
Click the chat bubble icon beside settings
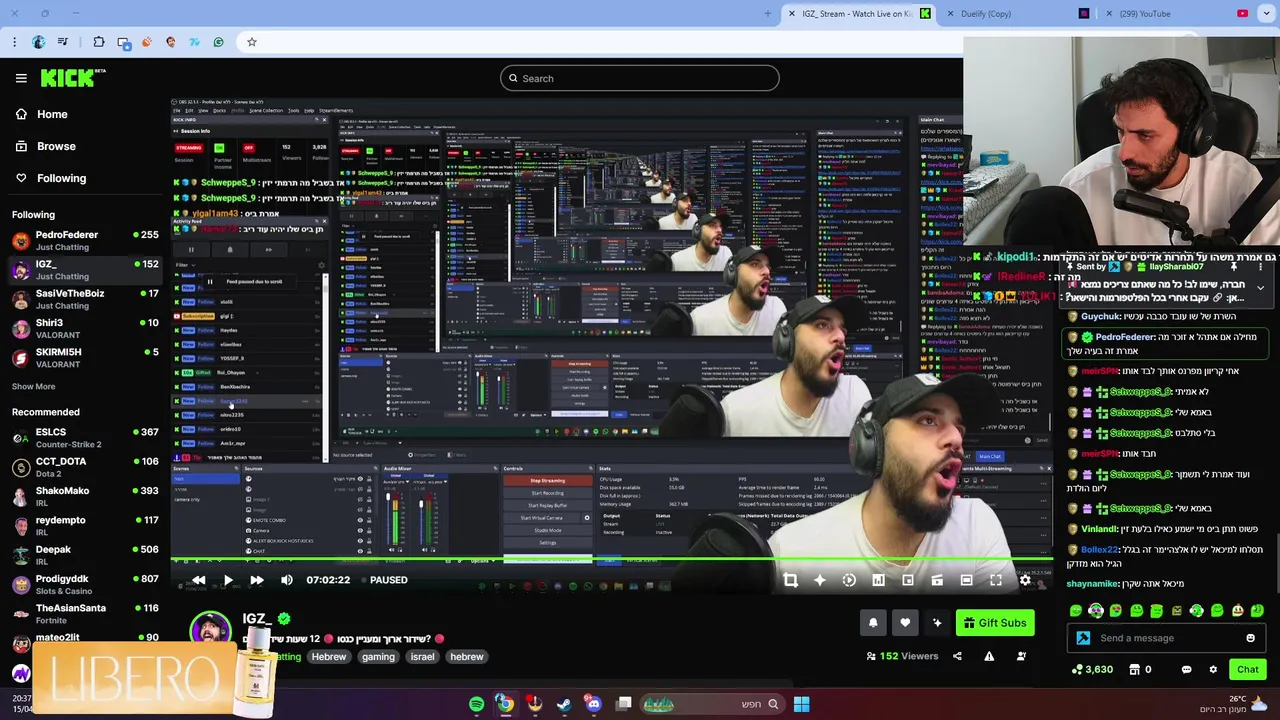coord(1186,670)
